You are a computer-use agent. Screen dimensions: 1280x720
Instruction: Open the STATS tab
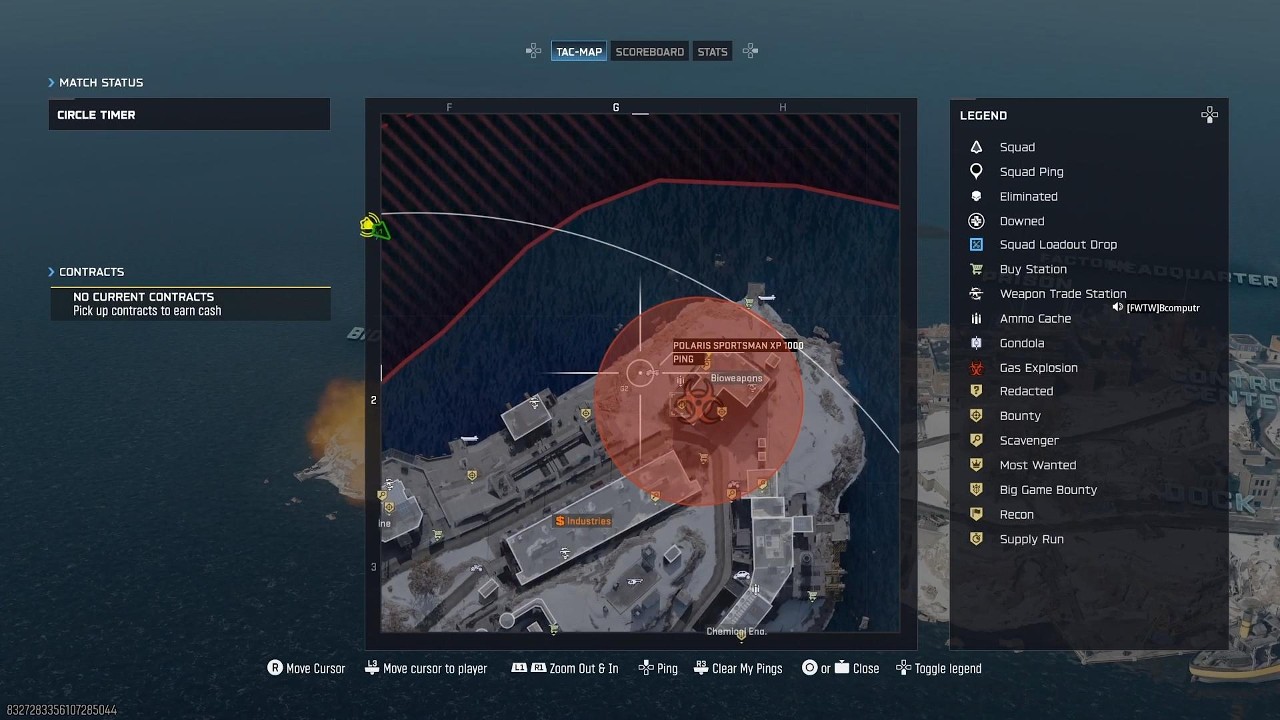[x=712, y=51]
